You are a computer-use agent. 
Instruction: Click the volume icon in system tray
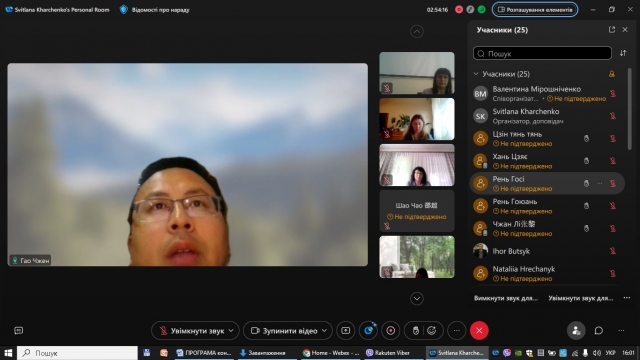coord(597,353)
